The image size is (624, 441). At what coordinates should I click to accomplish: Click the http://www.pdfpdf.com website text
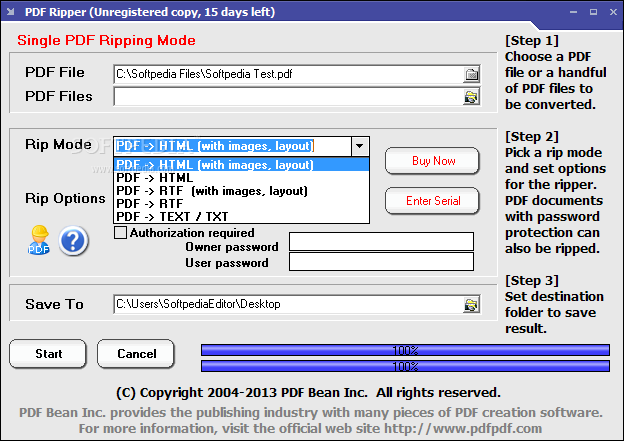463,429
